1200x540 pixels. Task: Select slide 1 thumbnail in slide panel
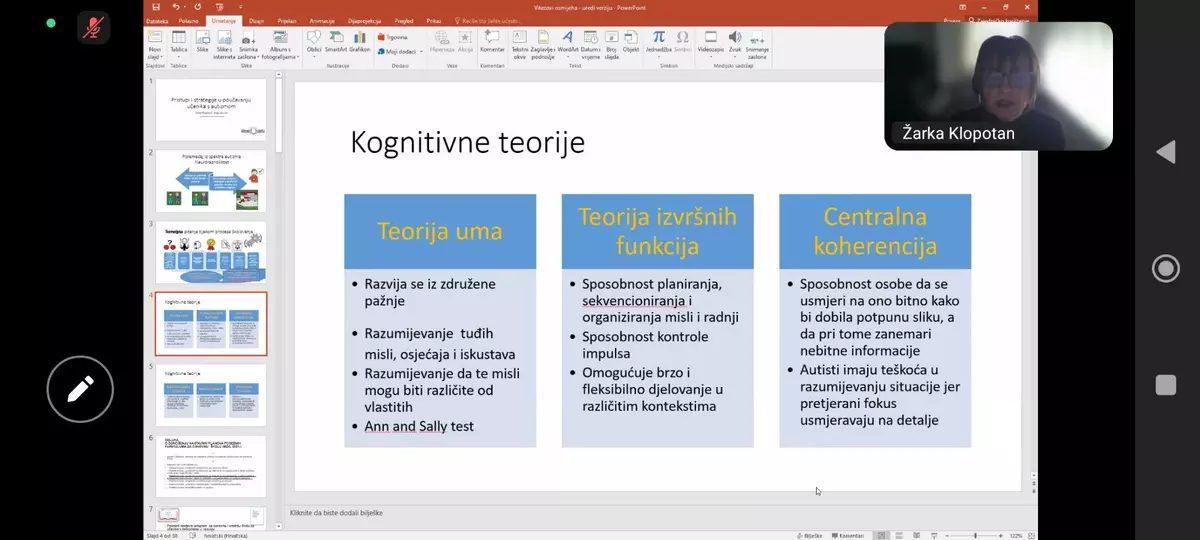(211, 110)
